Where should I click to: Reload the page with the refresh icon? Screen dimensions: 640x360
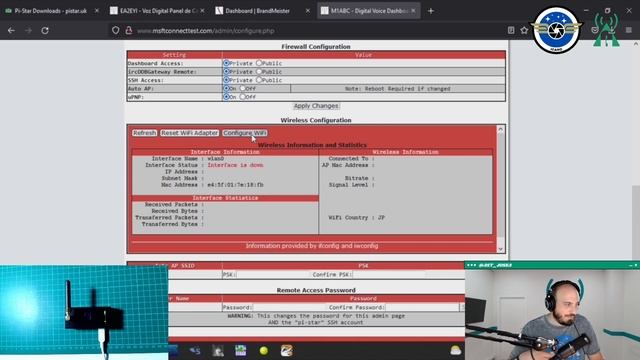45,31
